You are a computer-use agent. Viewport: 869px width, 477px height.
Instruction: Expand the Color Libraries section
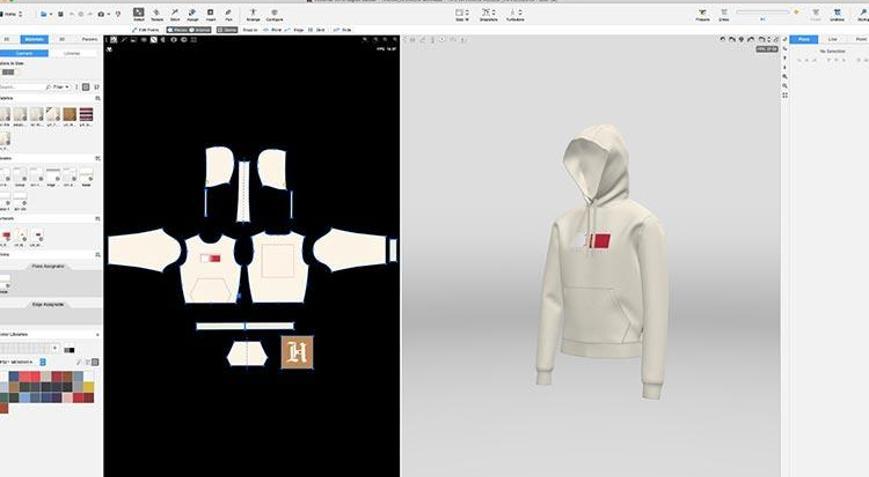[x=98, y=335]
